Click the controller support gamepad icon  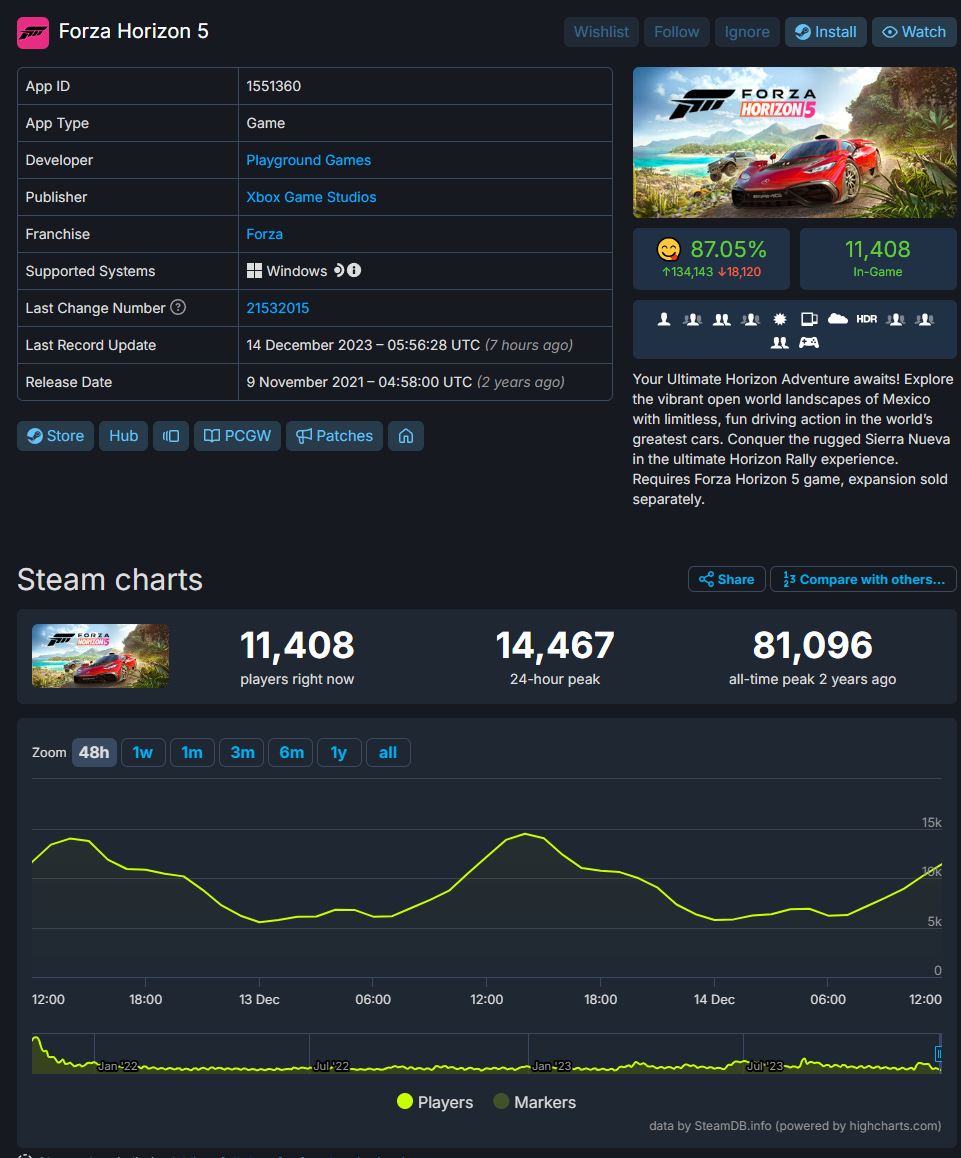[x=809, y=342]
